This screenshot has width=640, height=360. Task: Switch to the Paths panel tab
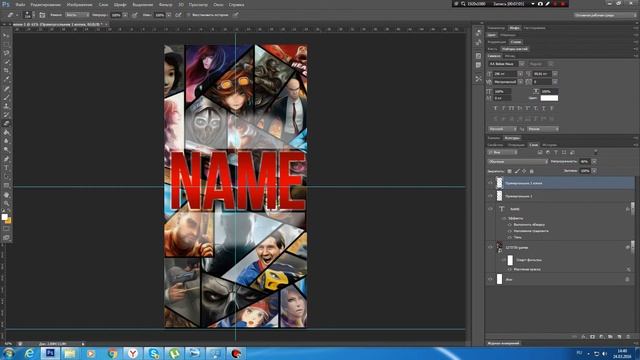512,138
